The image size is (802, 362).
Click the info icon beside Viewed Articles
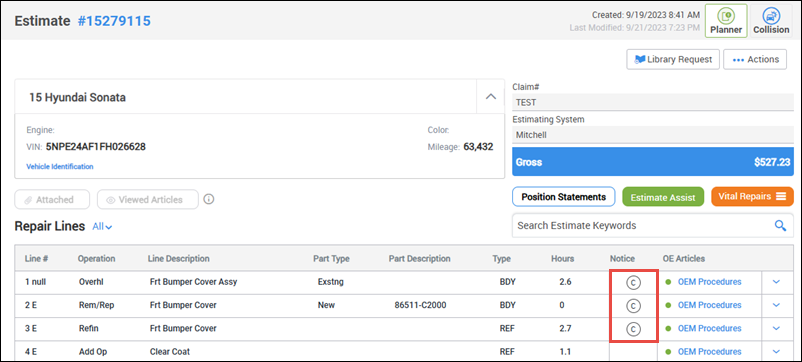209,199
